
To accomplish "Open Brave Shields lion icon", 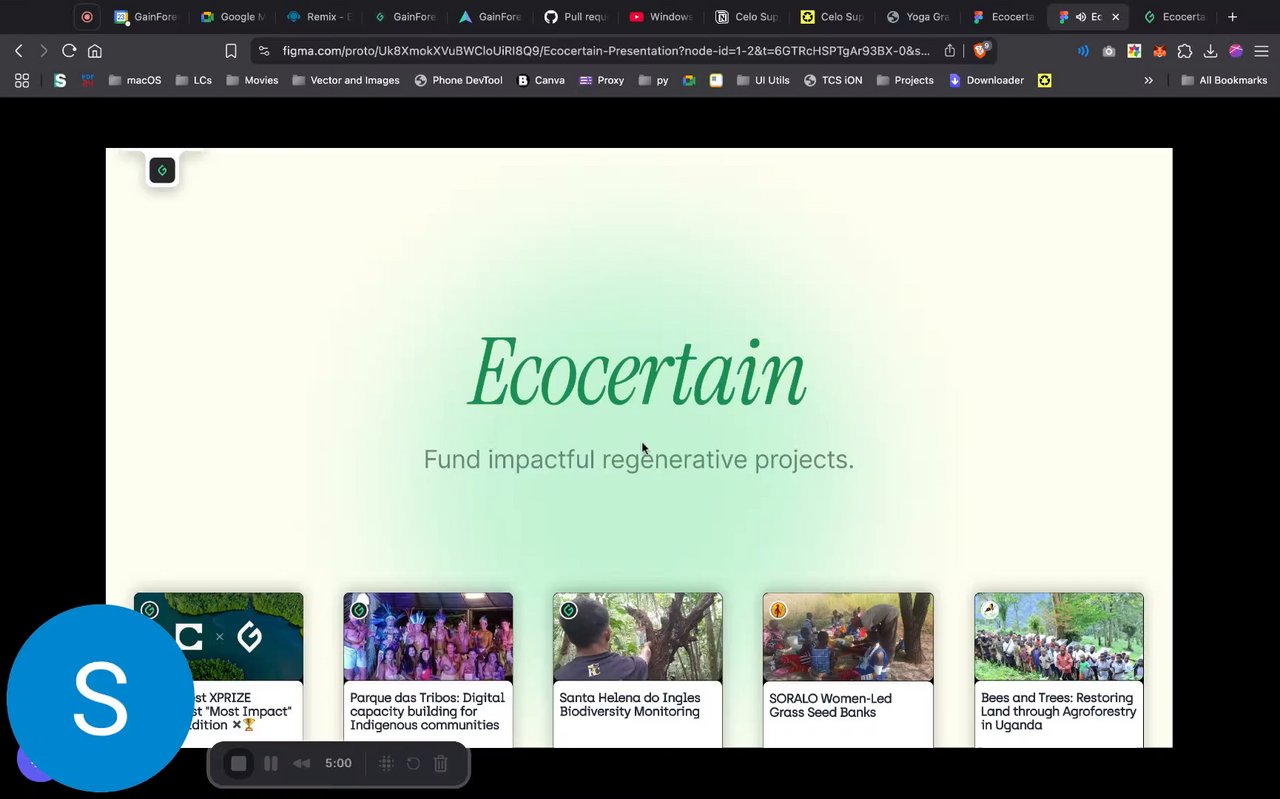I will (981, 50).
